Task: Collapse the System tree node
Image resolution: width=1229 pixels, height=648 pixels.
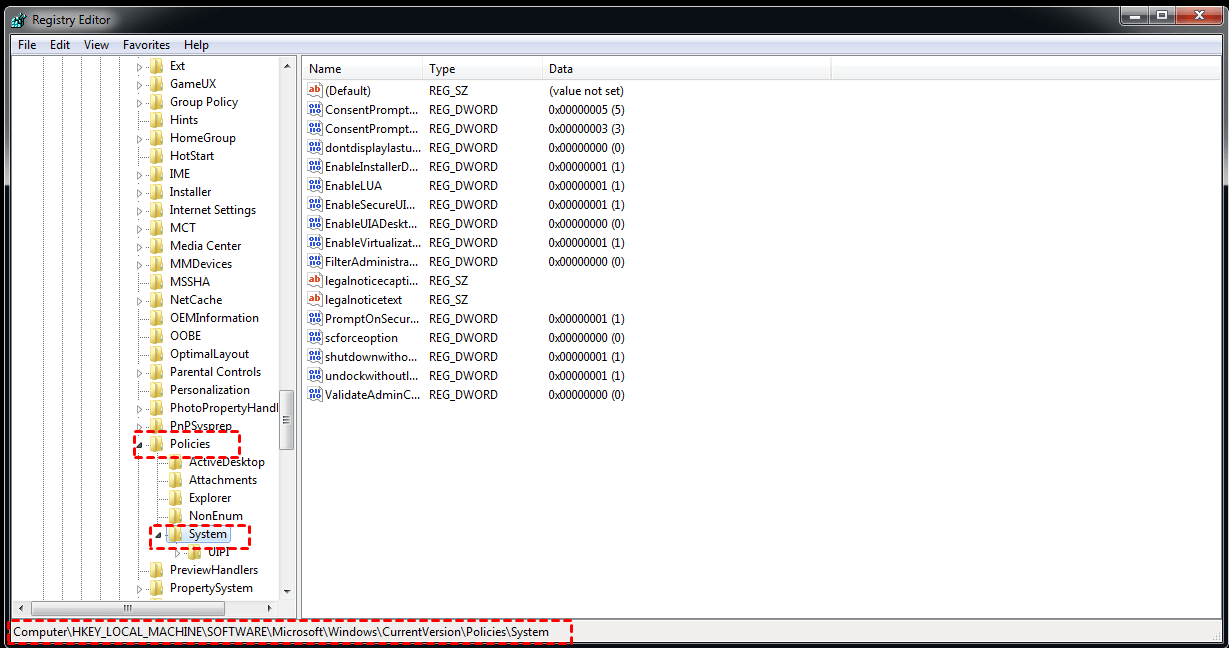Action: 159,534
